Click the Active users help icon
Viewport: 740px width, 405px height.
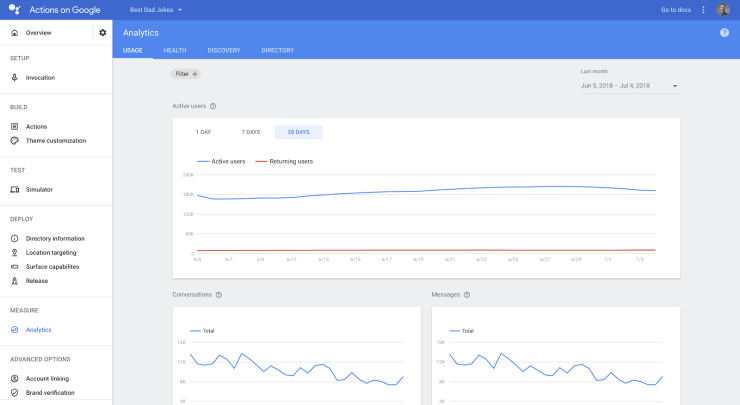click(x=213, y=106)
